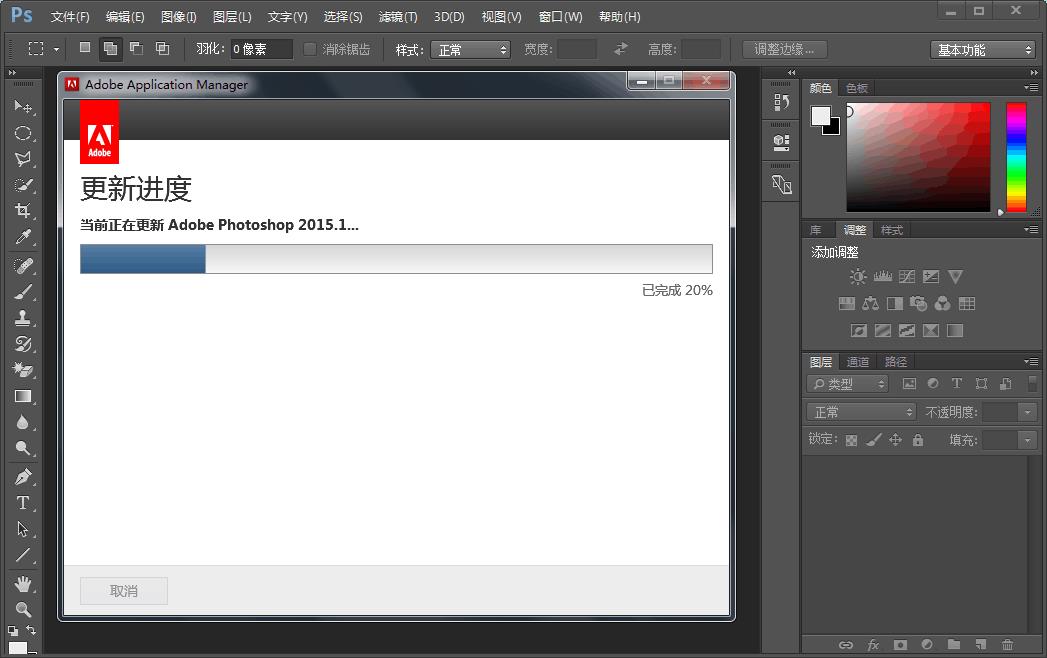
Task: Open the layer filter 类型 dropdown
Action: (847, 383)
